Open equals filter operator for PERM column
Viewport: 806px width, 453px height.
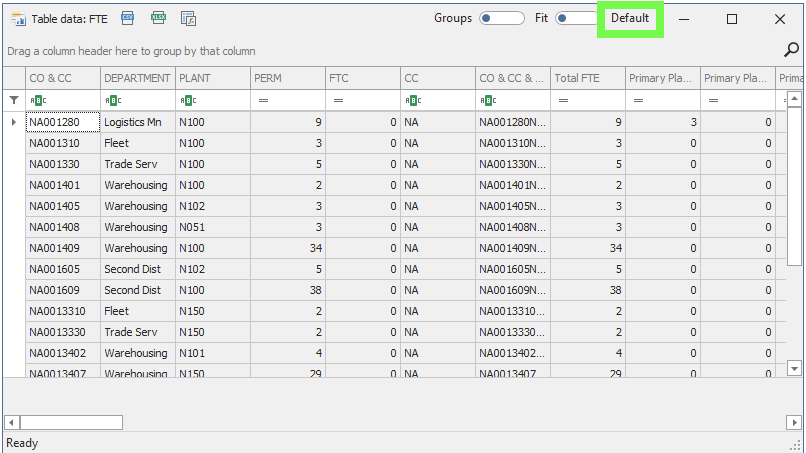click(x=263, y=100)
